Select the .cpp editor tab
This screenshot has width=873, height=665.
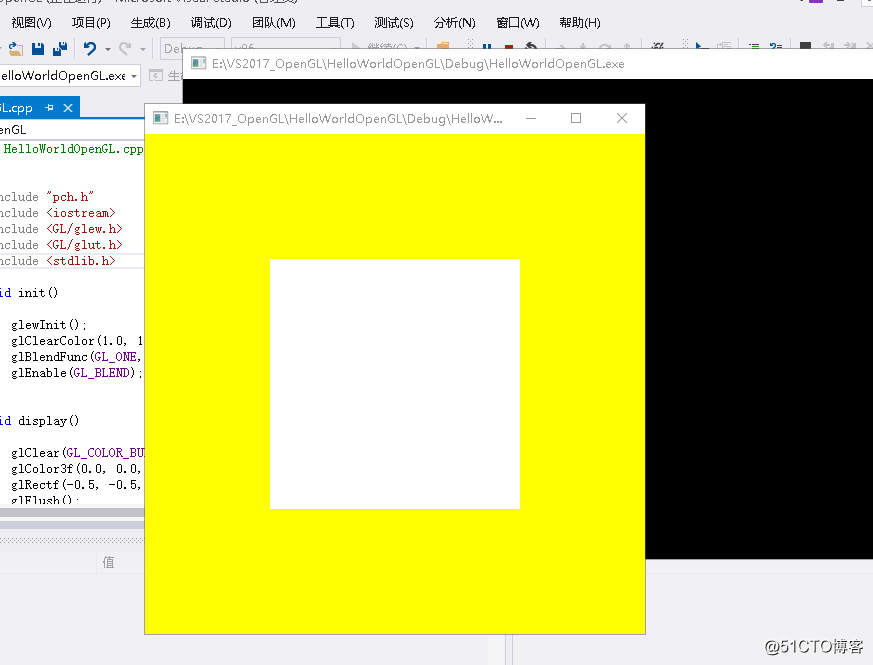17,108
